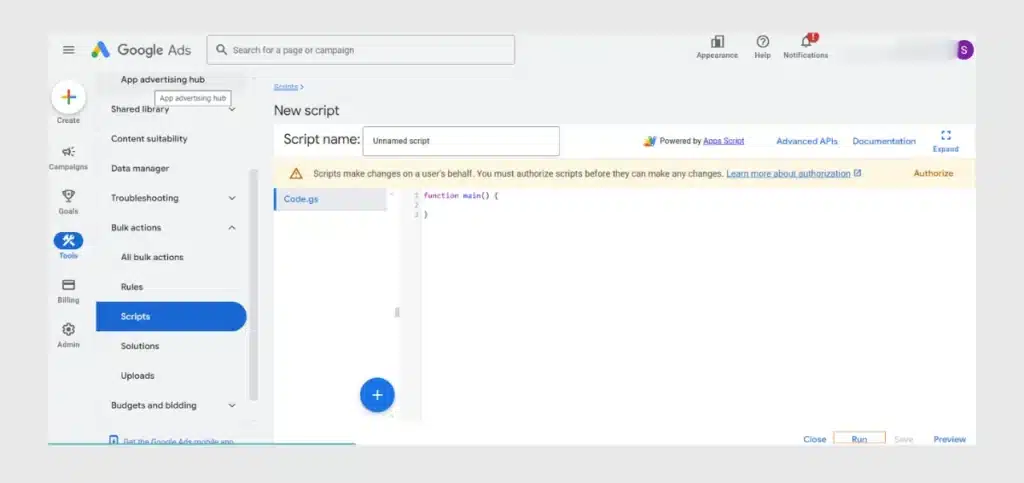The image size is (1024, 483).
Task: Click the New script heading
Action: click(306, 110)
